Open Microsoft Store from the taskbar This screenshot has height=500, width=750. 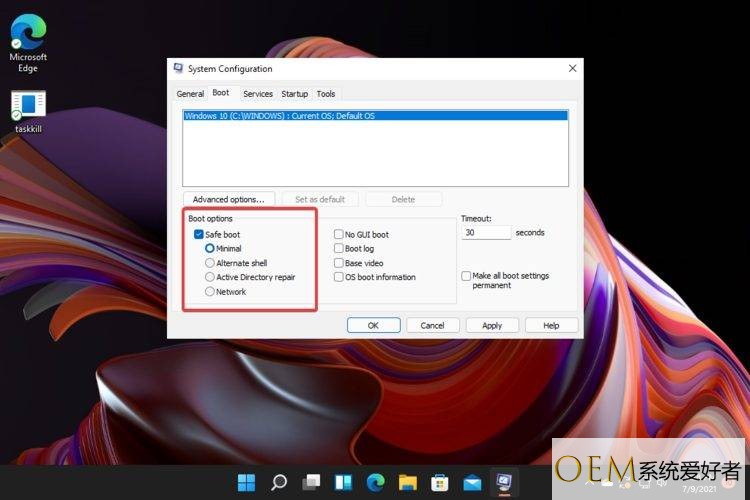pos(439,482)
